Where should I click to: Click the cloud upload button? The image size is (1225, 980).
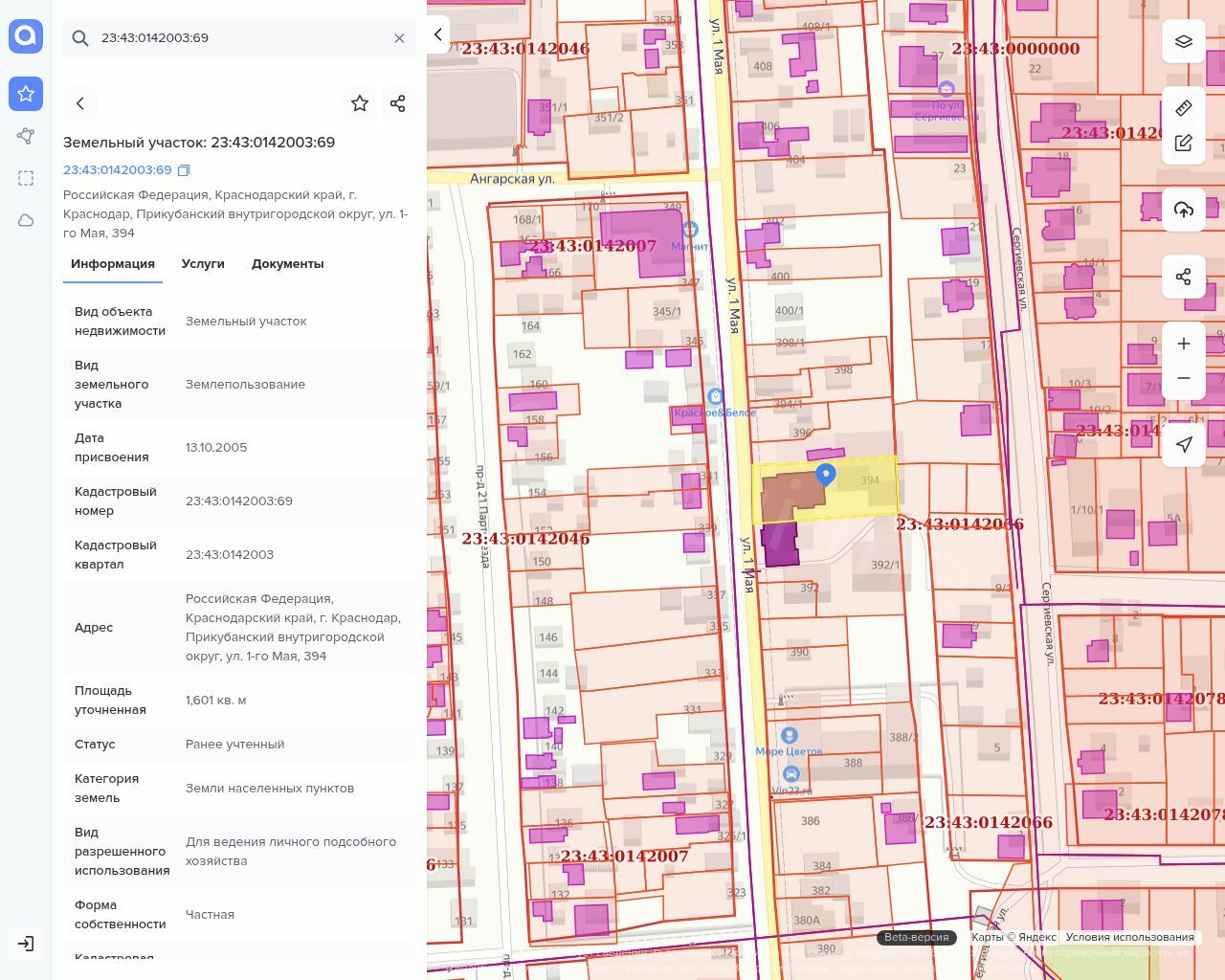click(x=1184, y=210)
